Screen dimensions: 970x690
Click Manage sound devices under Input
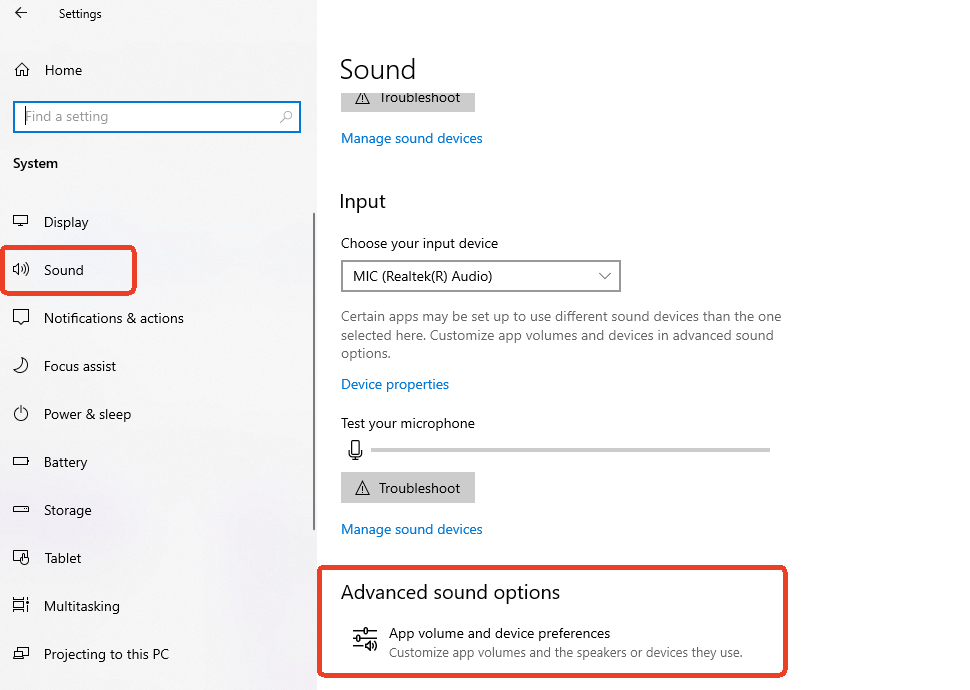411,528
